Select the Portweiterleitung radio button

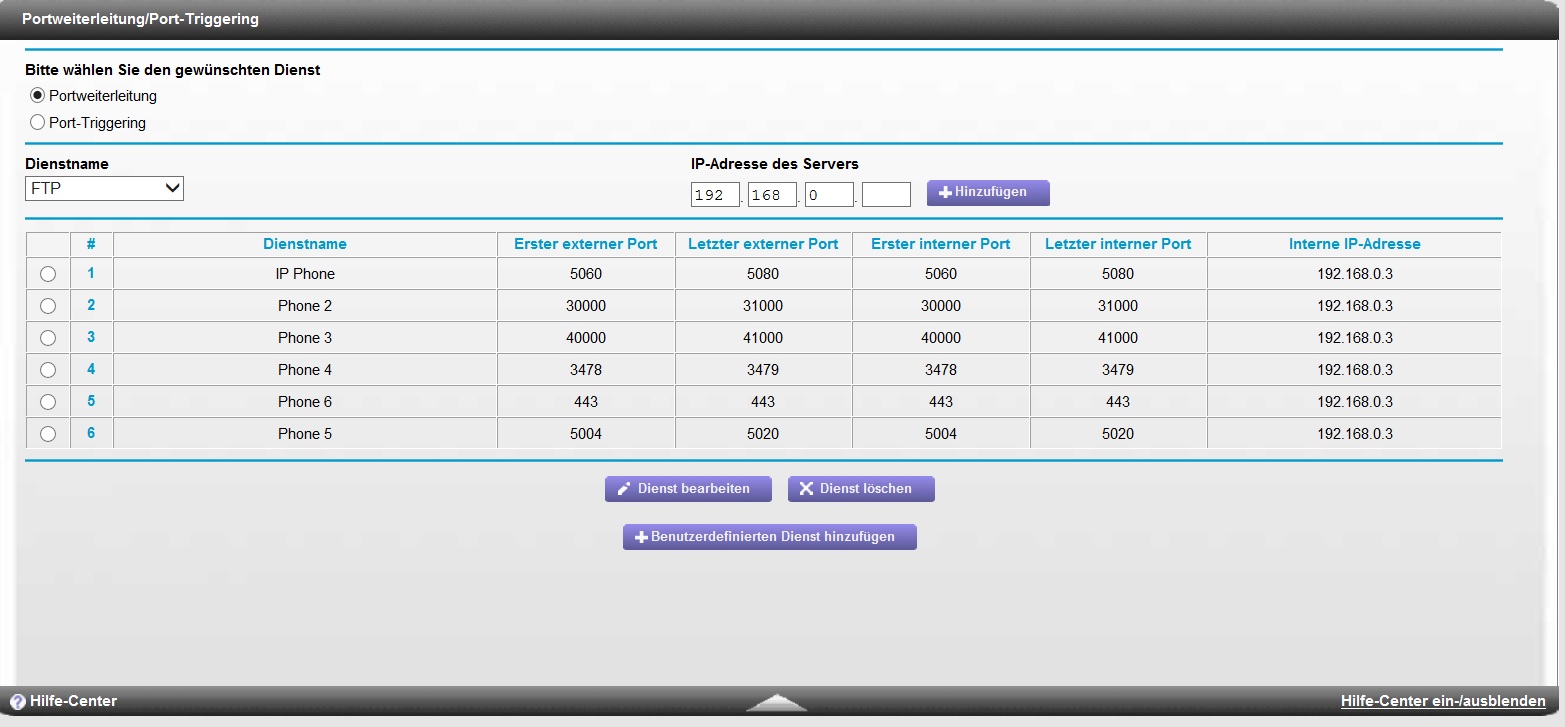[x=38, y=96]
